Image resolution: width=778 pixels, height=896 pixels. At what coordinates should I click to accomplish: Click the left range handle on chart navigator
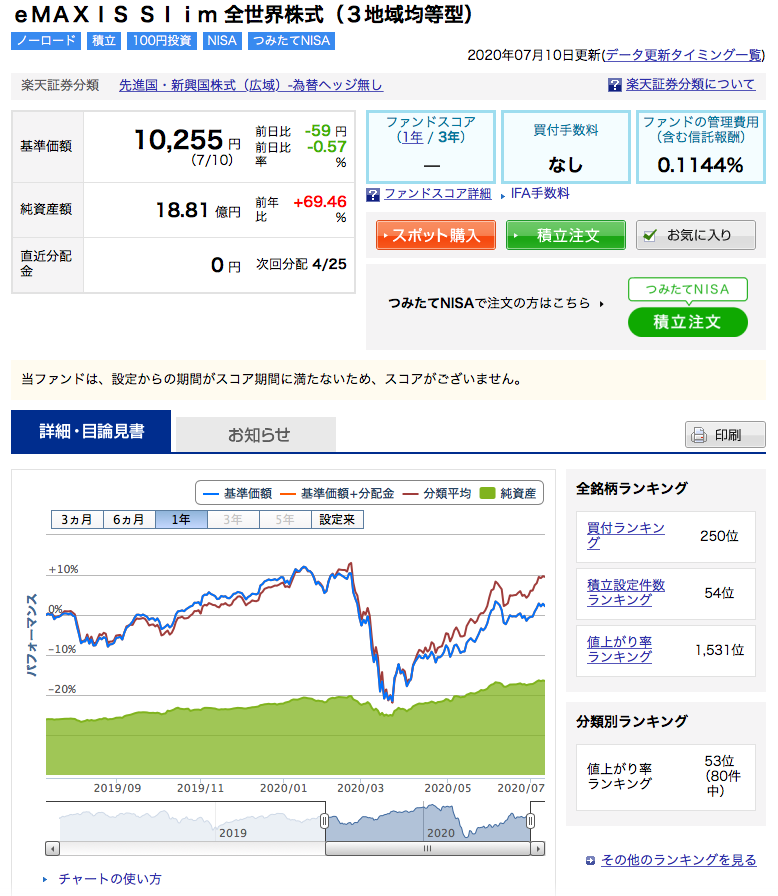point(324,821)
